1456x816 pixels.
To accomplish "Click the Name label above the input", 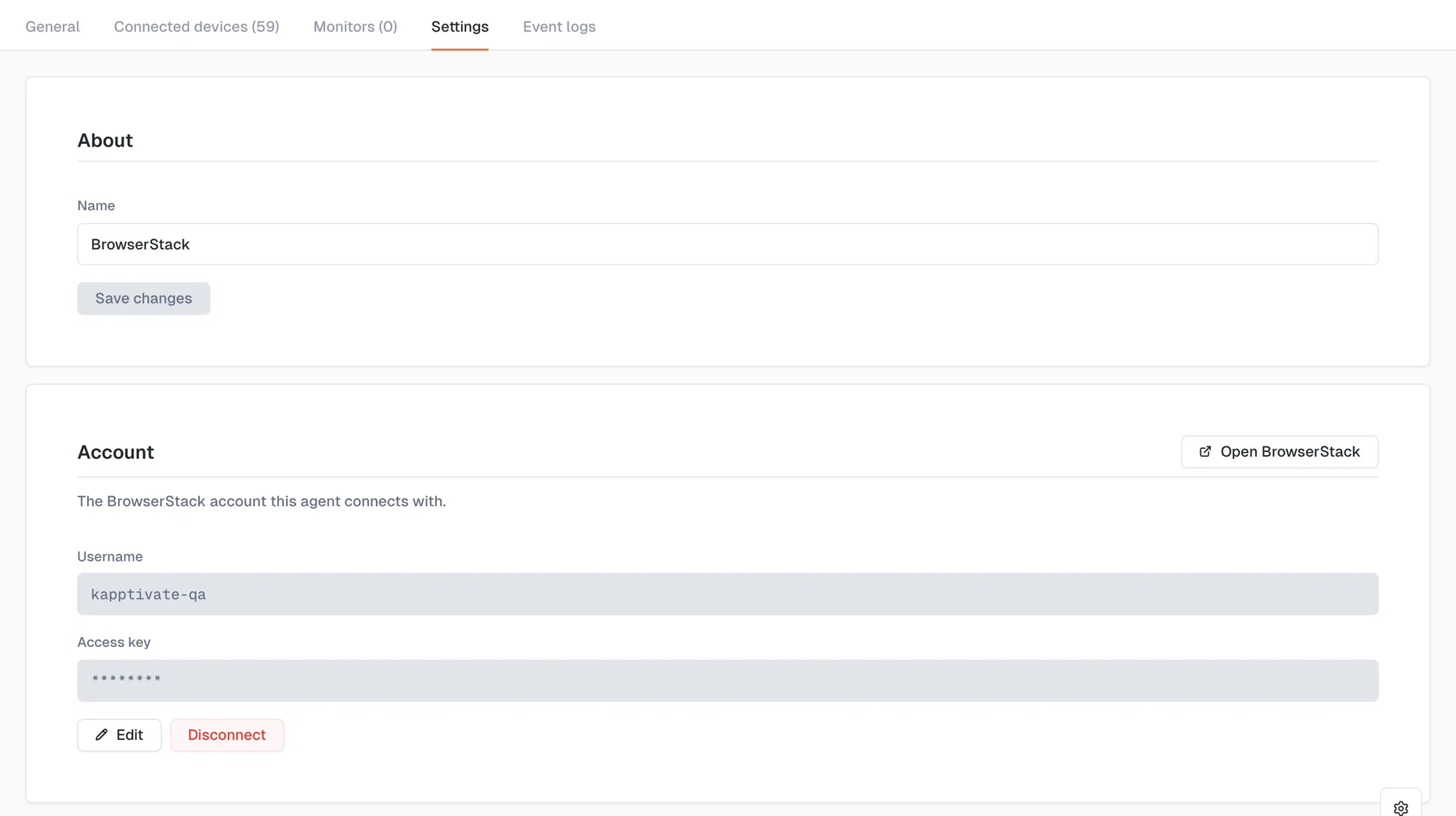I will pos(96,205).
